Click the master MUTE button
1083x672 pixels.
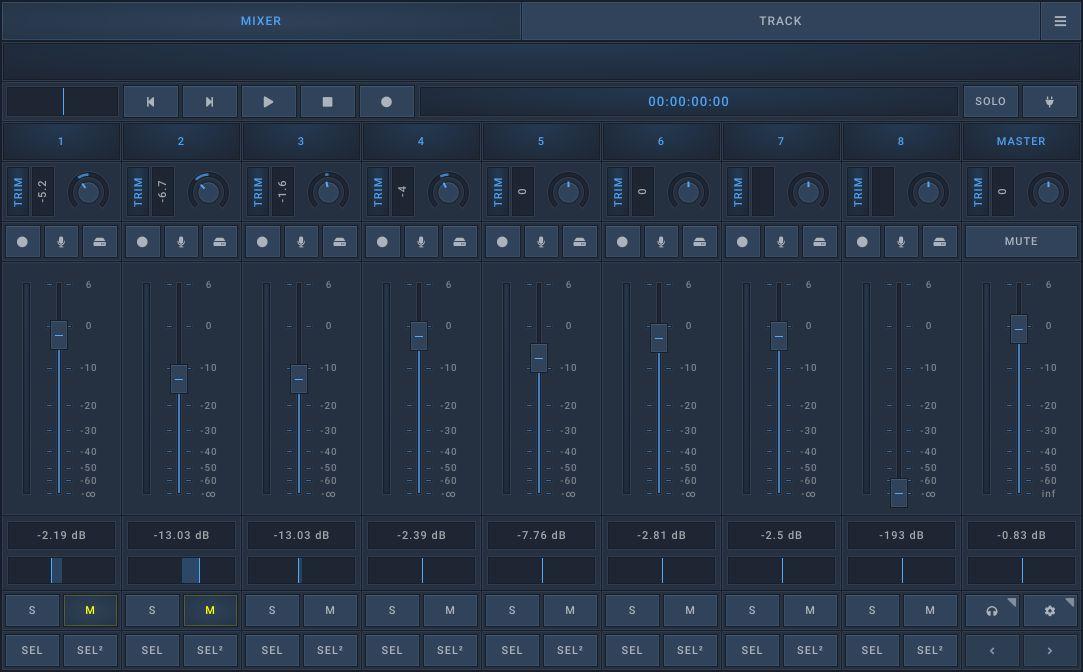1021,242
